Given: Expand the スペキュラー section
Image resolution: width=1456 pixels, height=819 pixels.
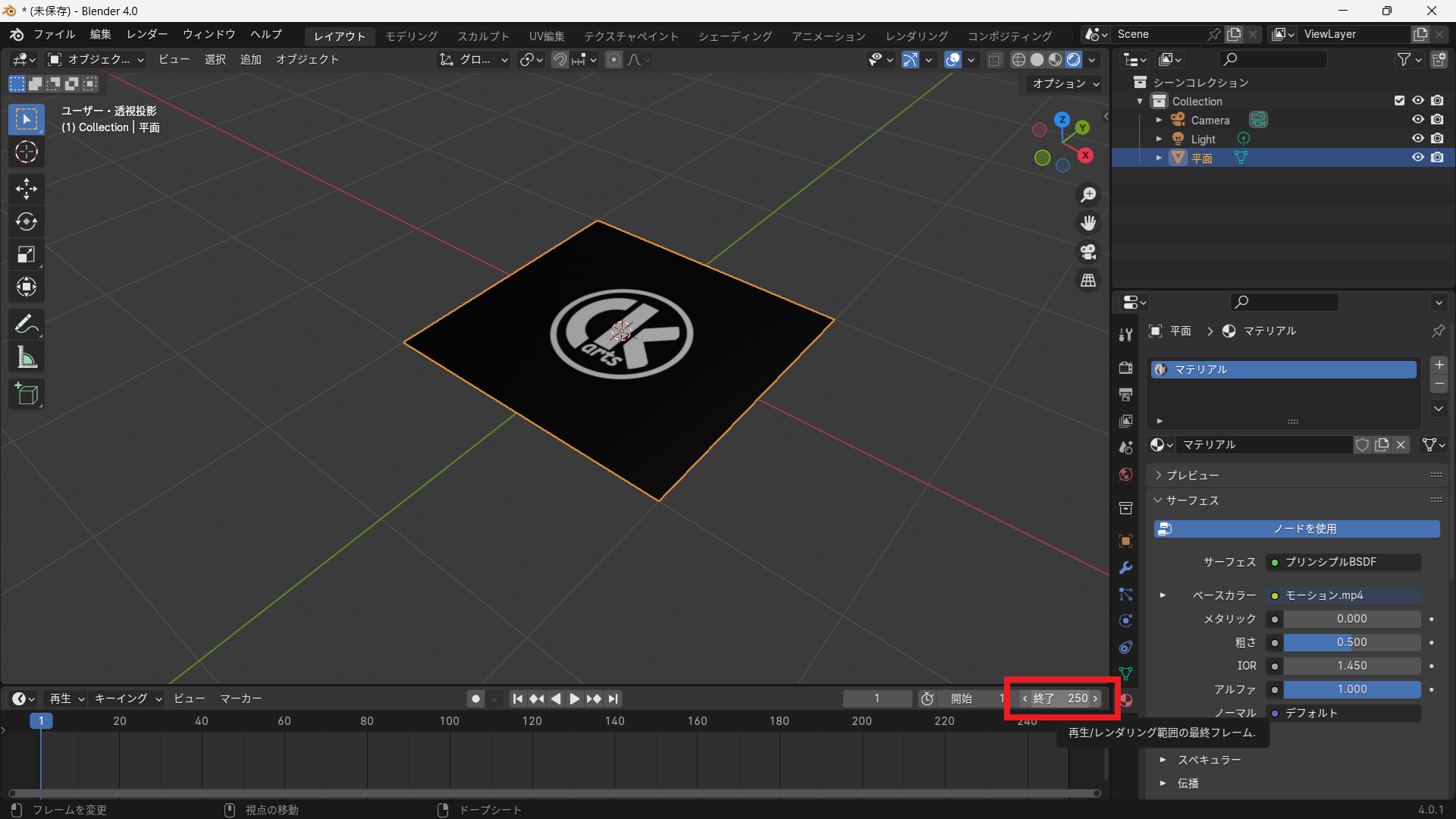Looking at the screenshot, I should click(1209, 760).
